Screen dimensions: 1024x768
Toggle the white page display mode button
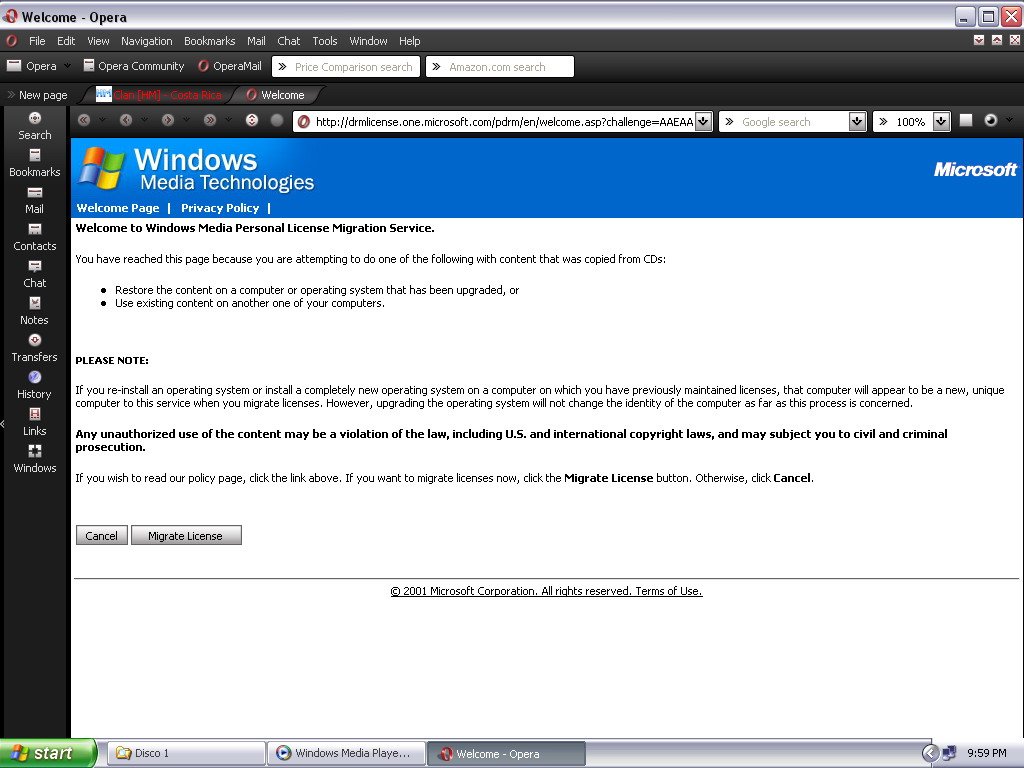966,120
